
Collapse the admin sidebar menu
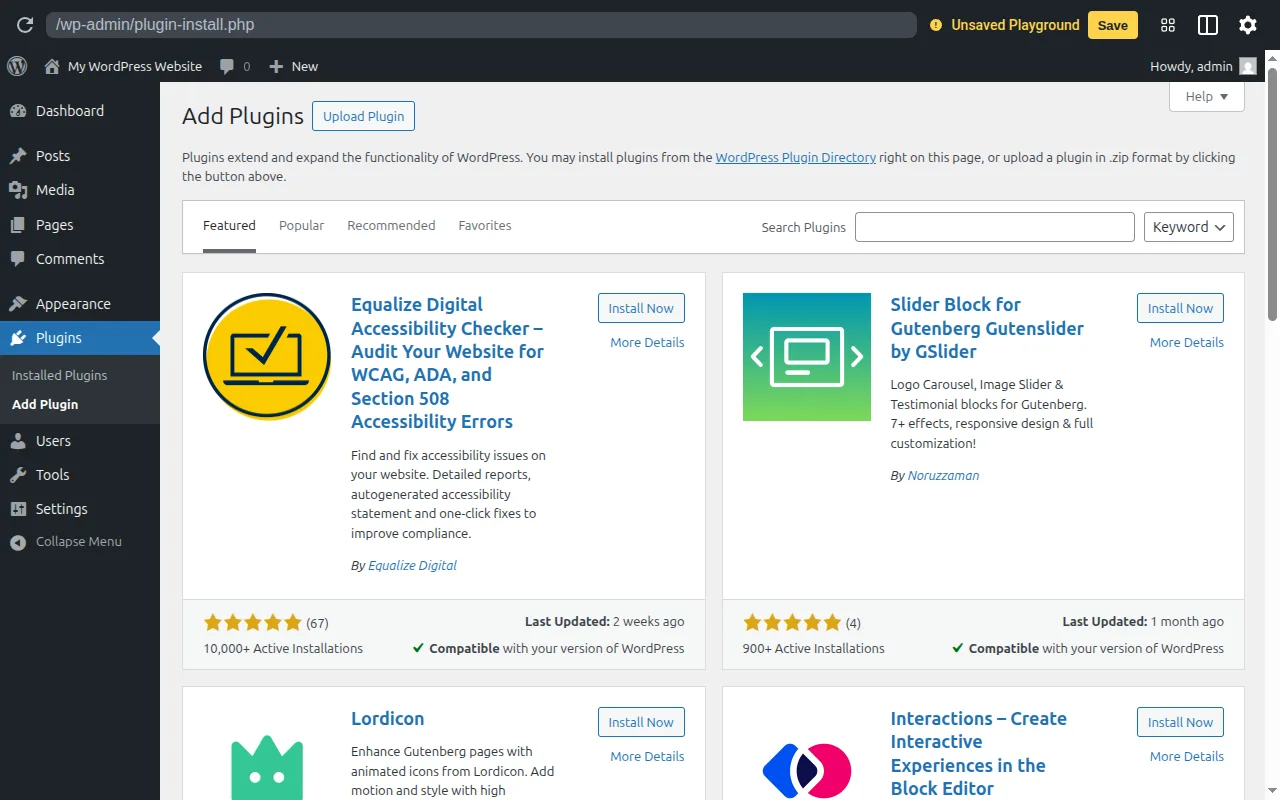[16, 541]
